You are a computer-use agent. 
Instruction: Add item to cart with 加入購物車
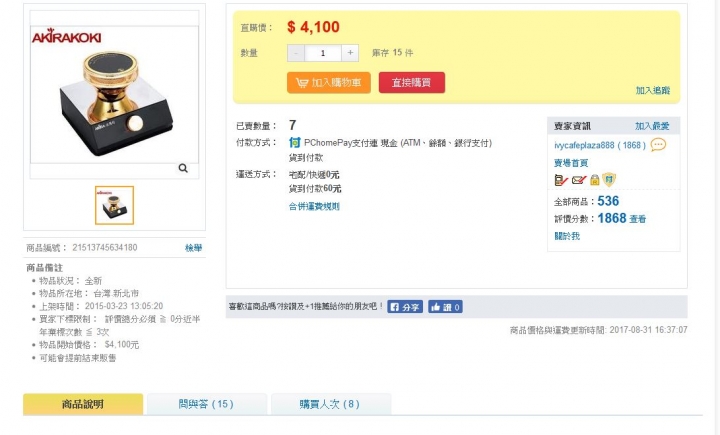[329, 83]
